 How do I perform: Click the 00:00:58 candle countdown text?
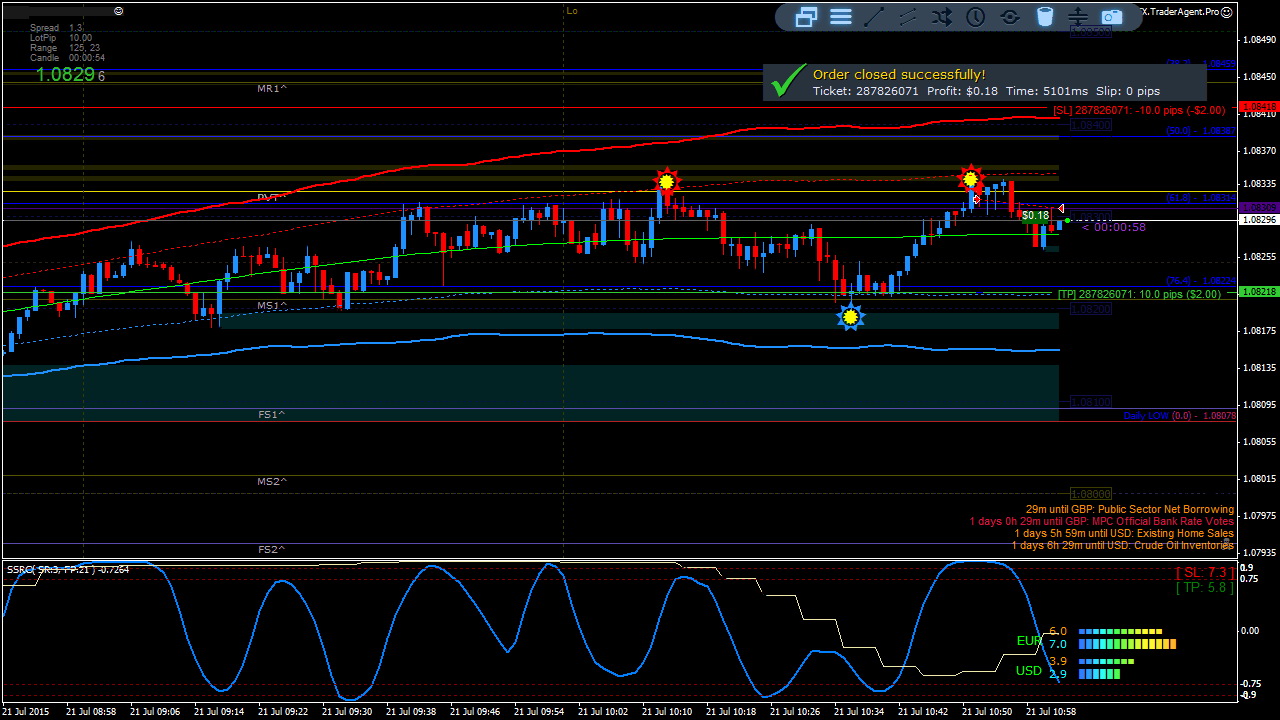point(1114,227)
